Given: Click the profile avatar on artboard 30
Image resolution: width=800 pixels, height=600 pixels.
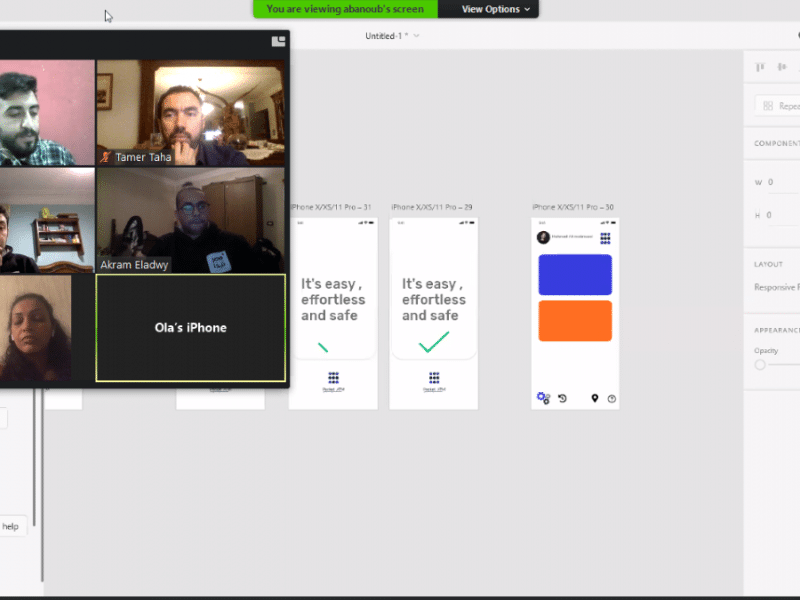Looking at the screenshot, I should (x=543, y=237).
